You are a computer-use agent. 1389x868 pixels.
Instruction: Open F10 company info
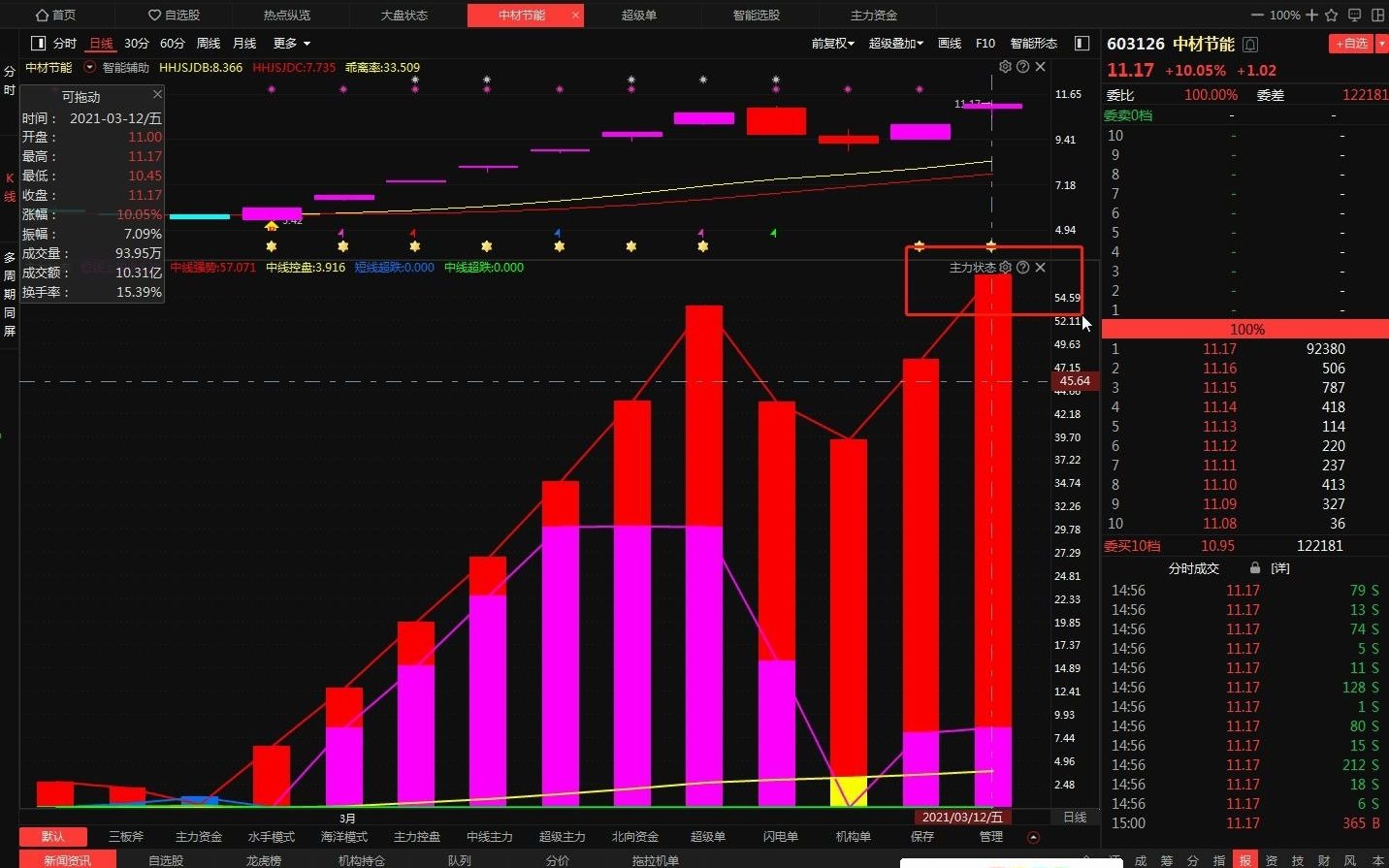pyautogui.click(x=985, y=44)
